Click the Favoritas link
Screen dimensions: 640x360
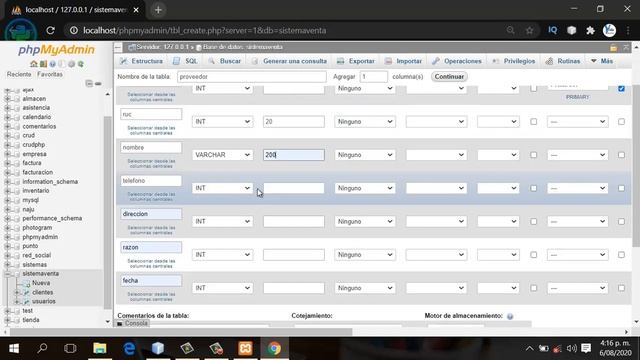[x=50, y=74]
